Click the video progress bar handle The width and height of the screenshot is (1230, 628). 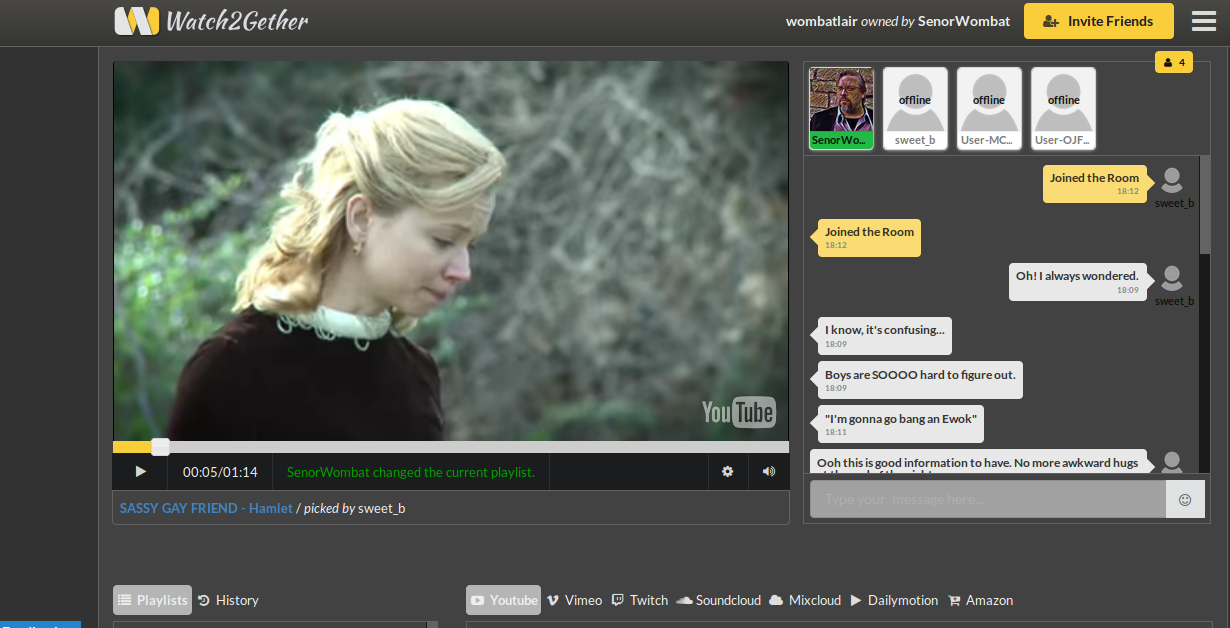pyautogui.click(x=160, y=447)
